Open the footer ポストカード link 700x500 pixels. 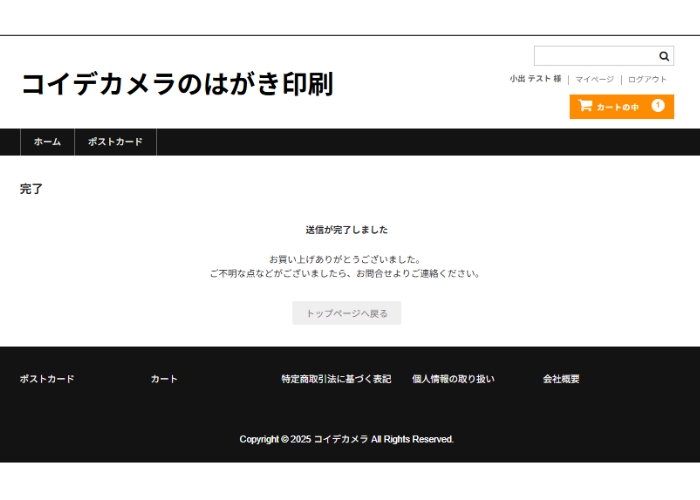click(47, 379)
